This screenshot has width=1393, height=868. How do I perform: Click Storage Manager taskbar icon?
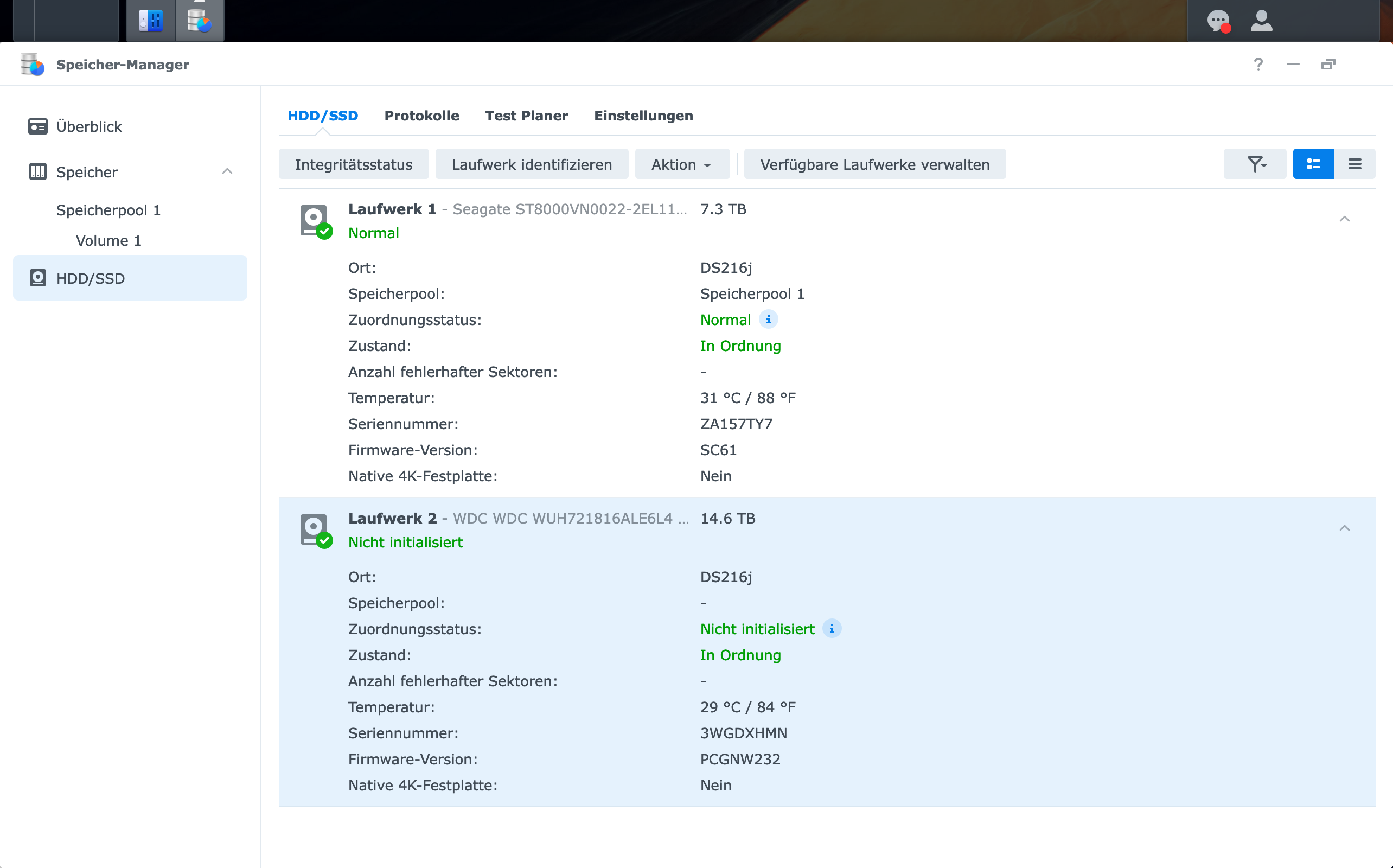click(x=199, y=21)
